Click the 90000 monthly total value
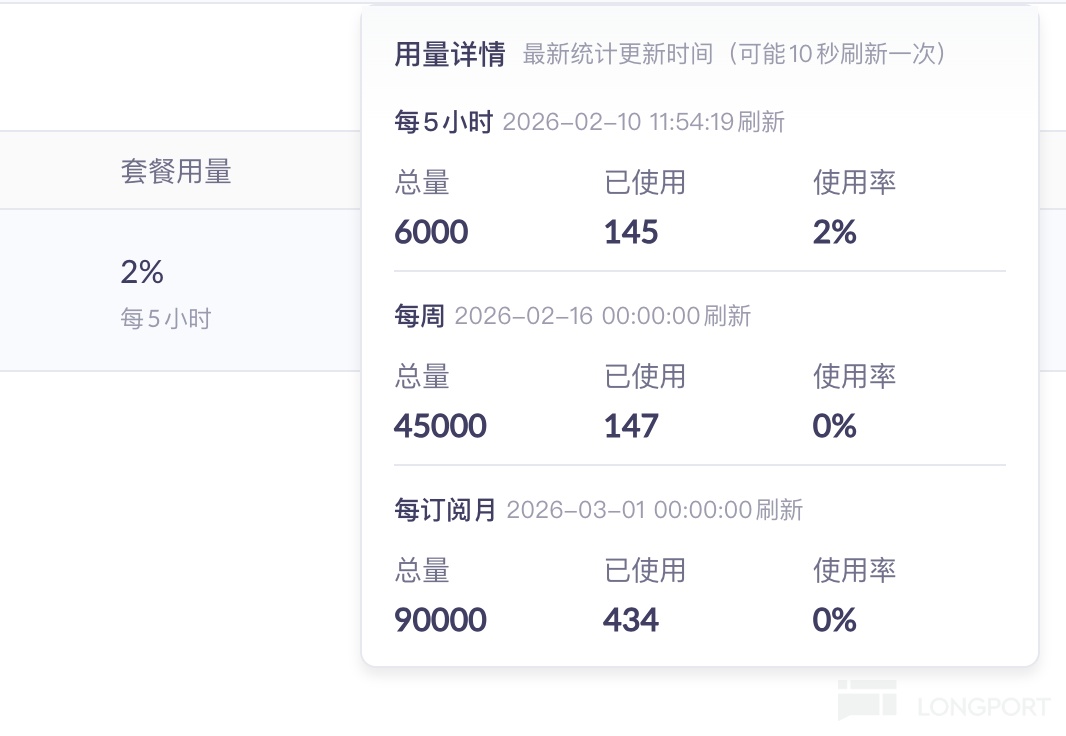This screenshot has width=1066, height=736. pos(440,621)
